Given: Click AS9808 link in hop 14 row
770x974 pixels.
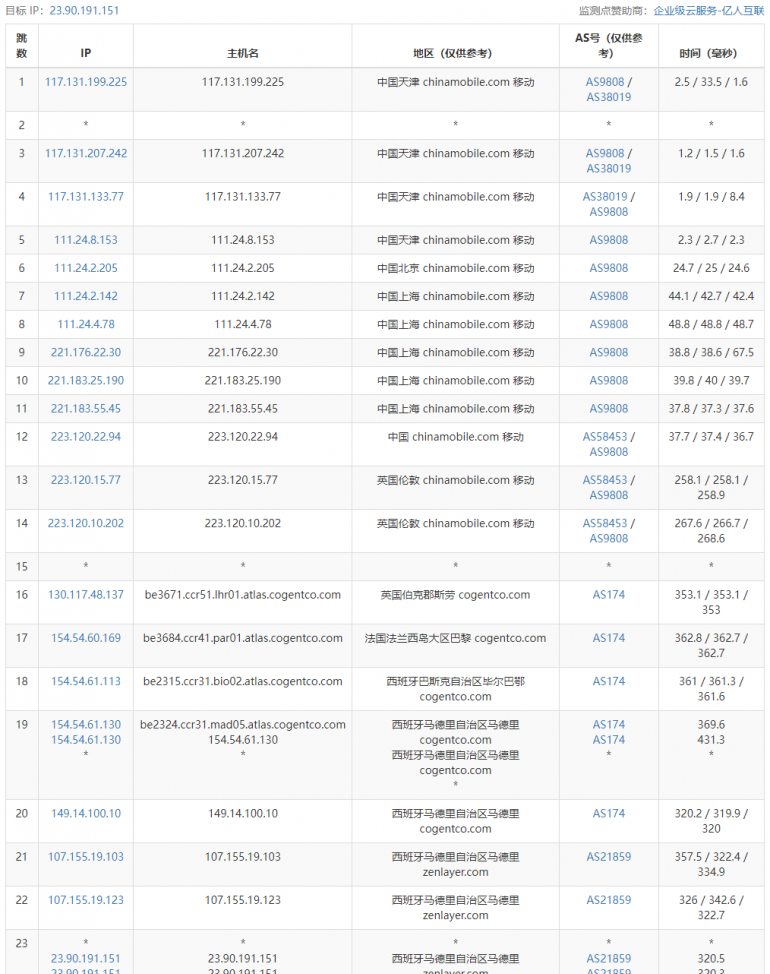Looking at the screenshot, I should click(x=609, y=539).
